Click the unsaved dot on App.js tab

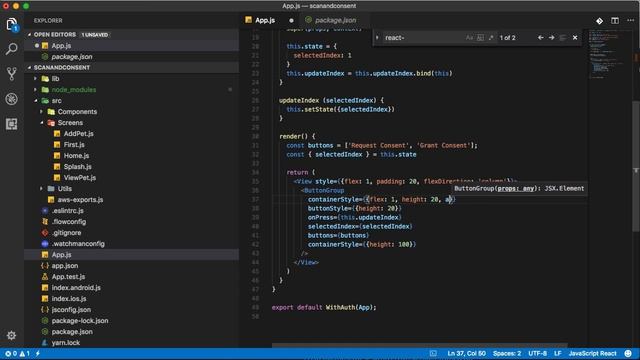pyautogui.click(x=291, y=20)
